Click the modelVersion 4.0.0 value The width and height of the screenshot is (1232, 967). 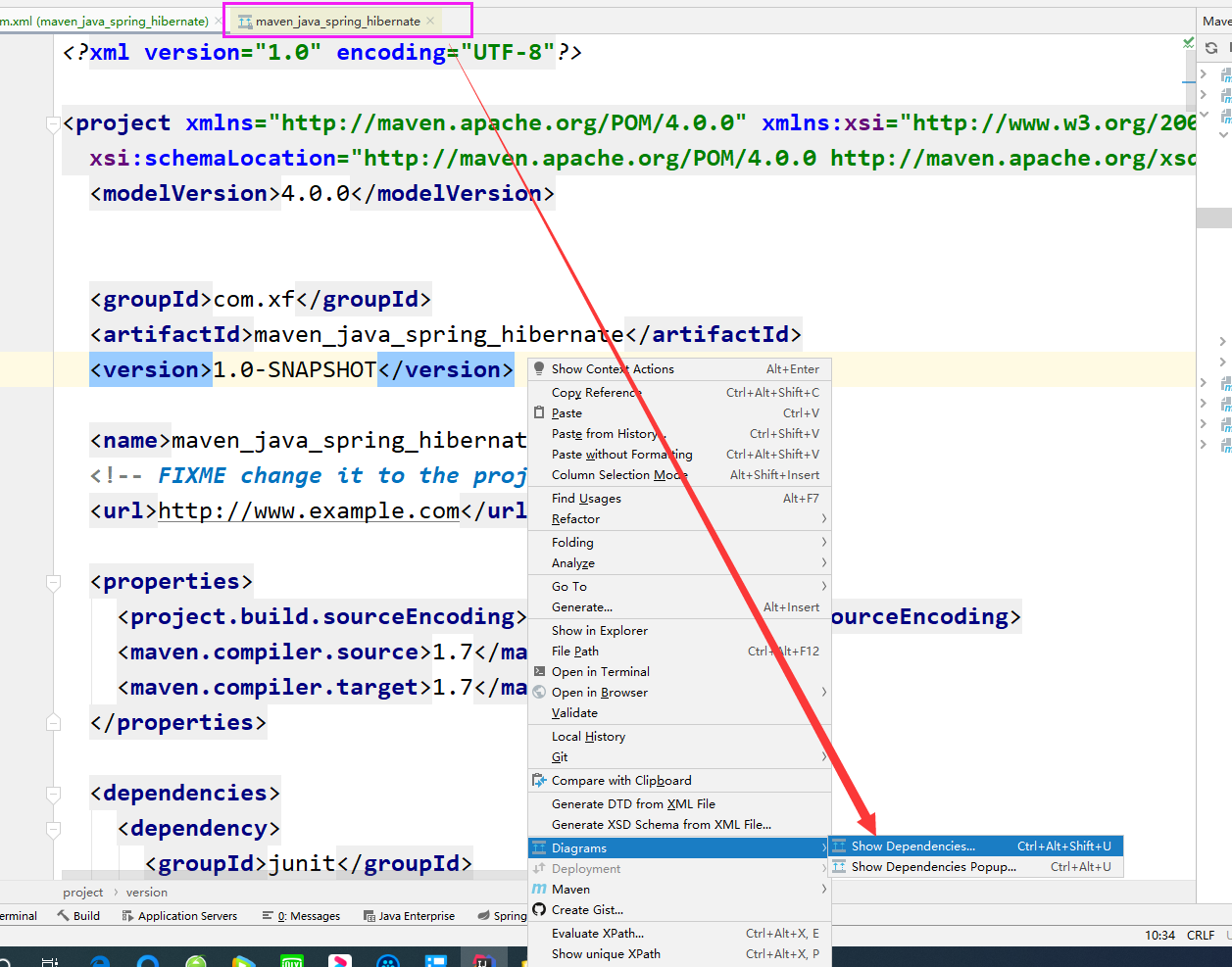[x=316, y=194]
